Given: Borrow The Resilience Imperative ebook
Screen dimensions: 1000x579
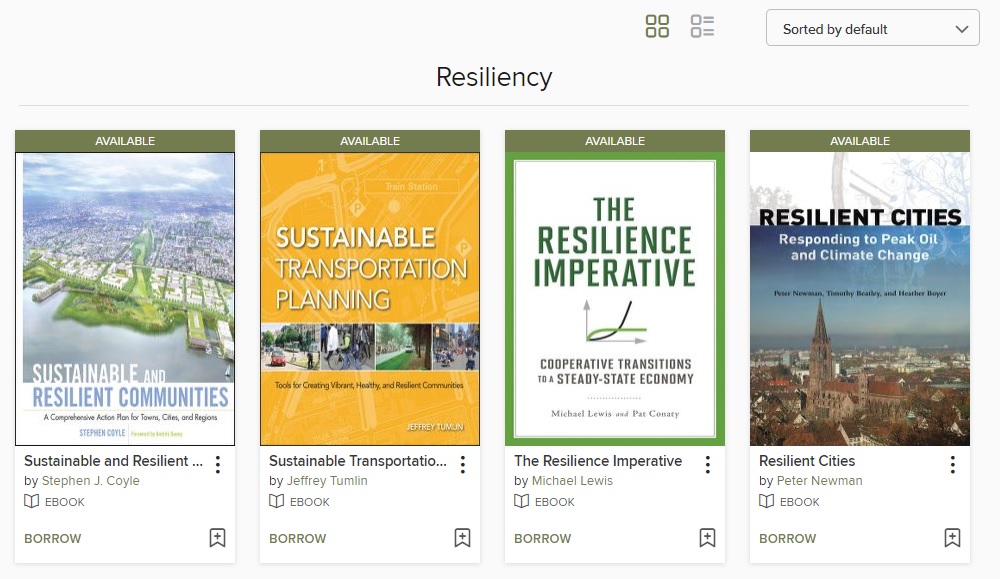Looking at the screenshot, I should coord(543,539).
